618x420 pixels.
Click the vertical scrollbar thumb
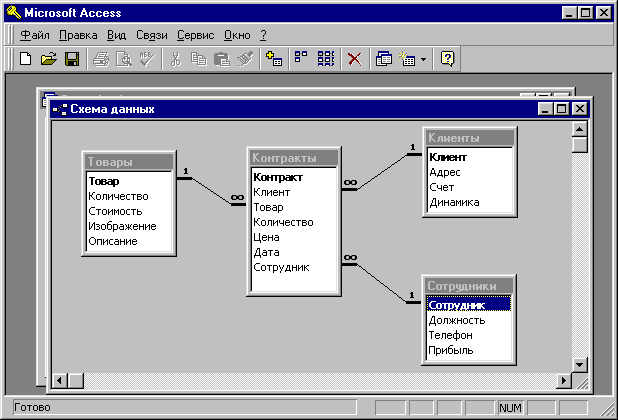580,144
